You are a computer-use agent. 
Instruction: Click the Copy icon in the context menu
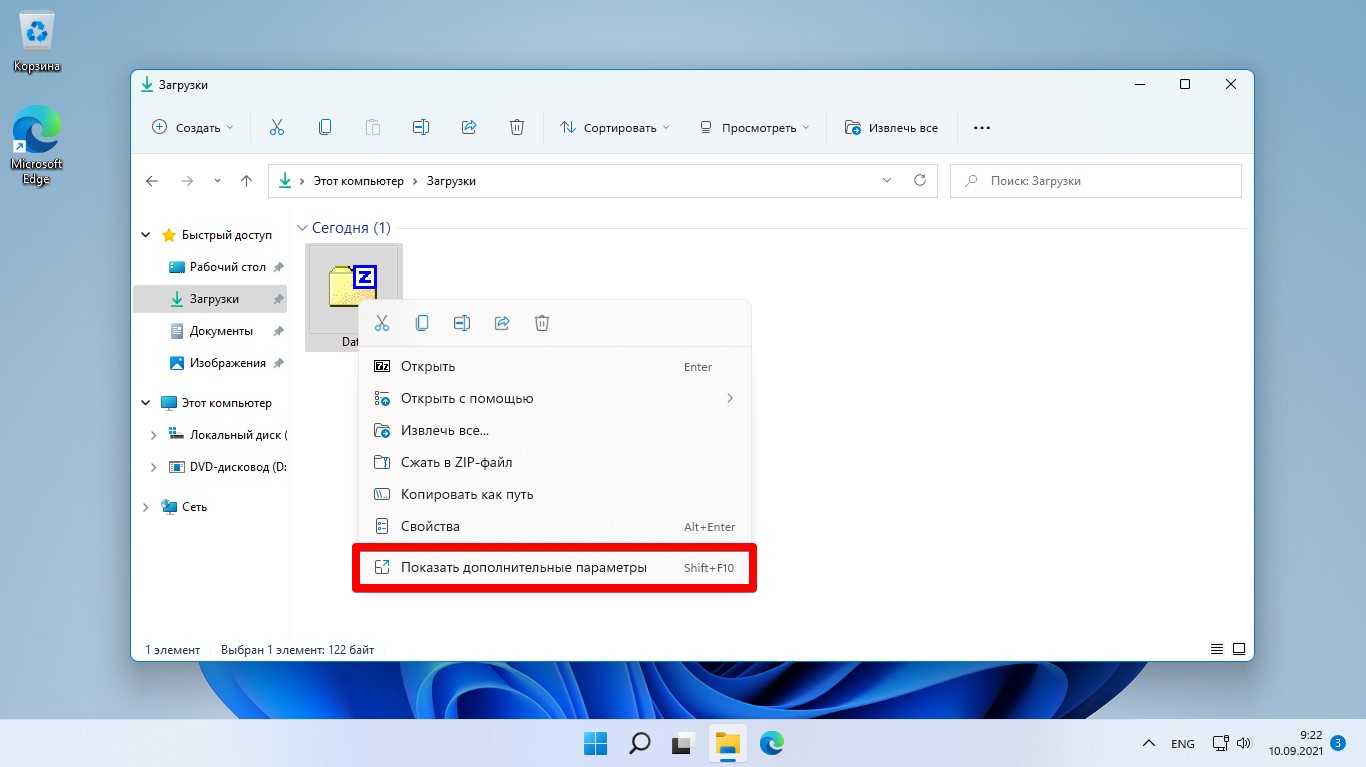(x=422, y=323)
